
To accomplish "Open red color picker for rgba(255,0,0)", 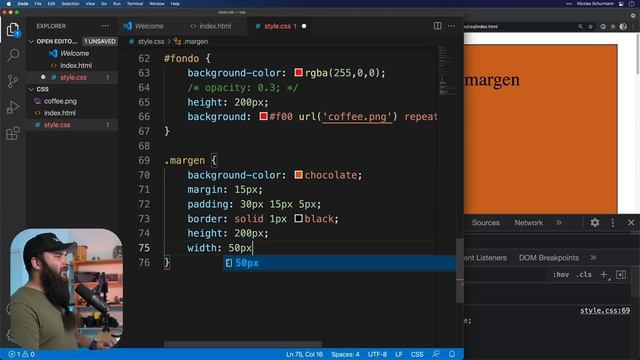I will (298, 73).
